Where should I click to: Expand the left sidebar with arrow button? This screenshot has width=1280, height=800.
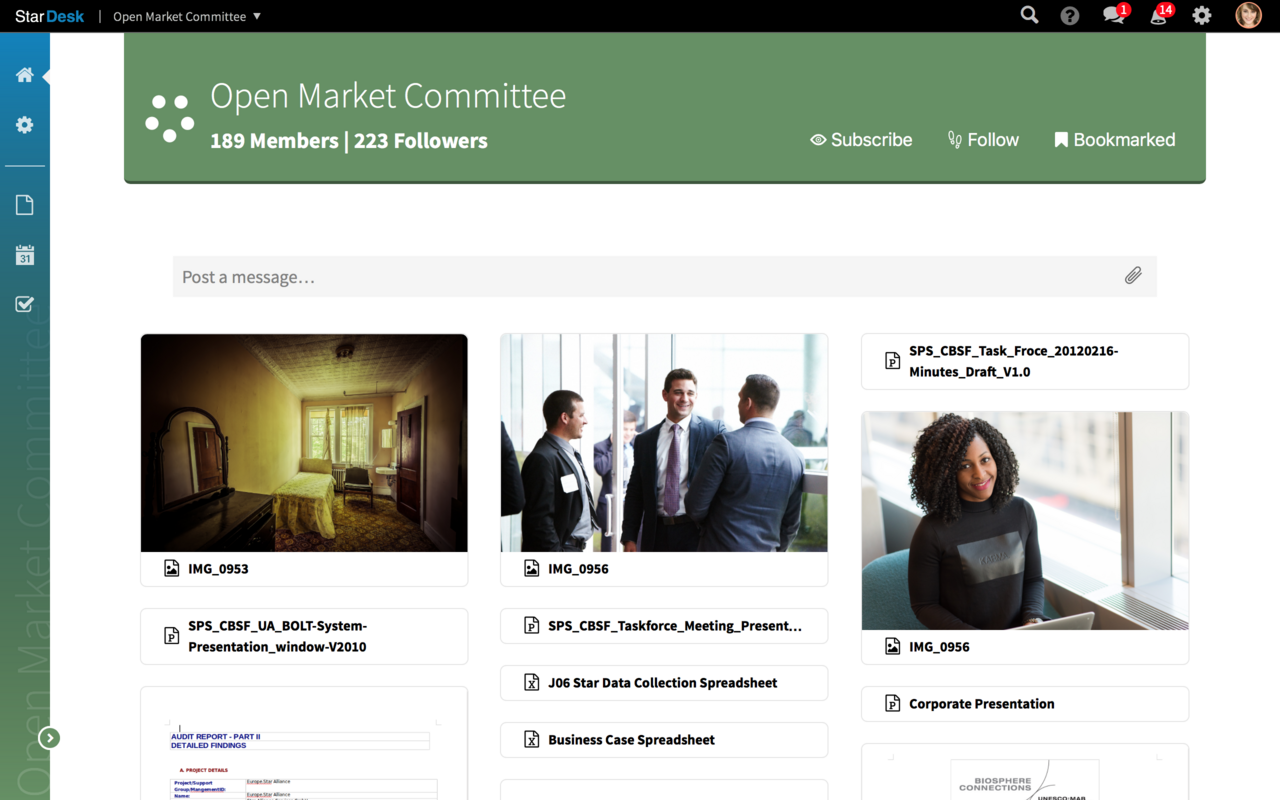click(49, 738)
